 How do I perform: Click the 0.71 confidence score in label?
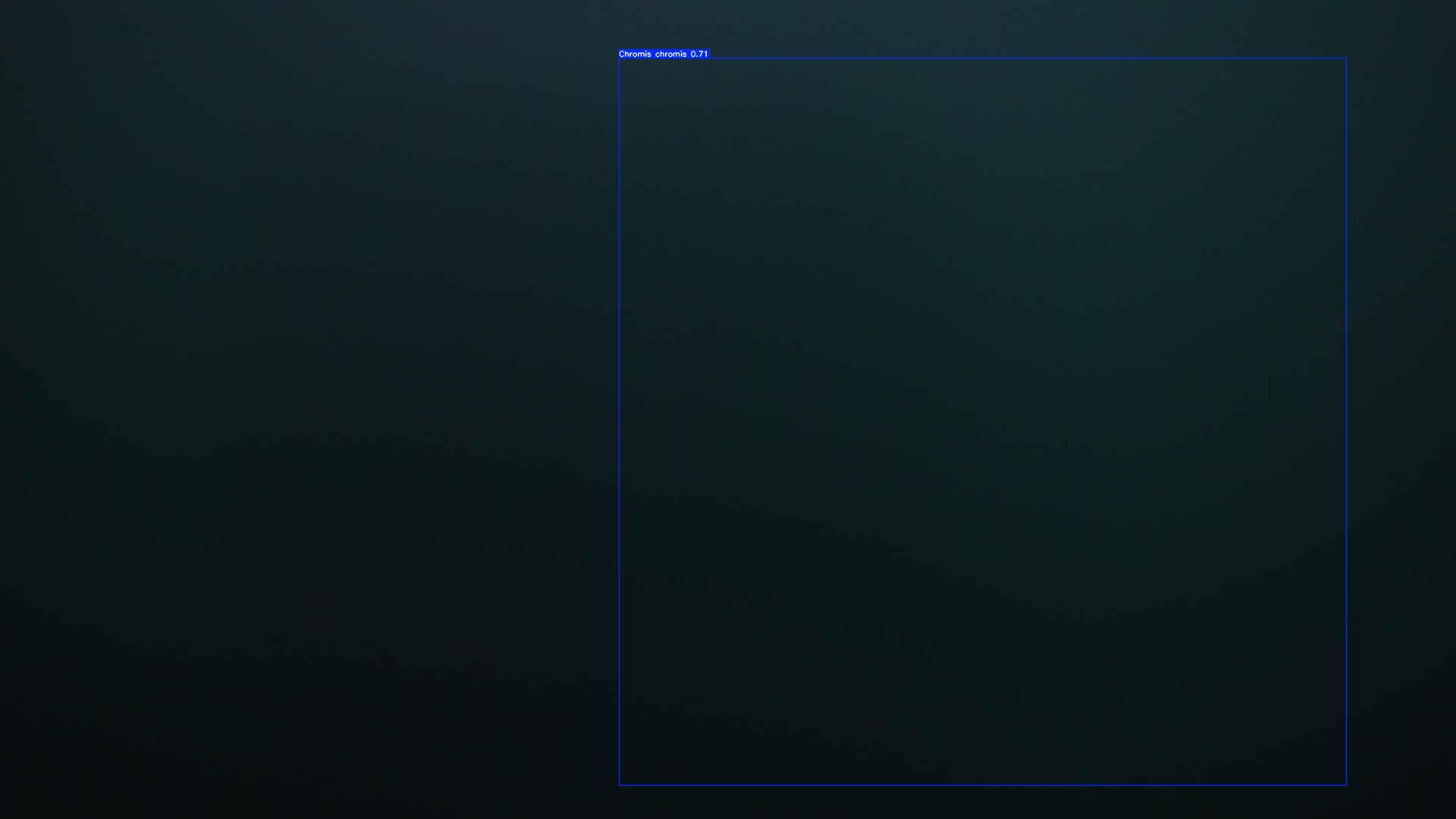pyautogui.click(x=699, y=54)
